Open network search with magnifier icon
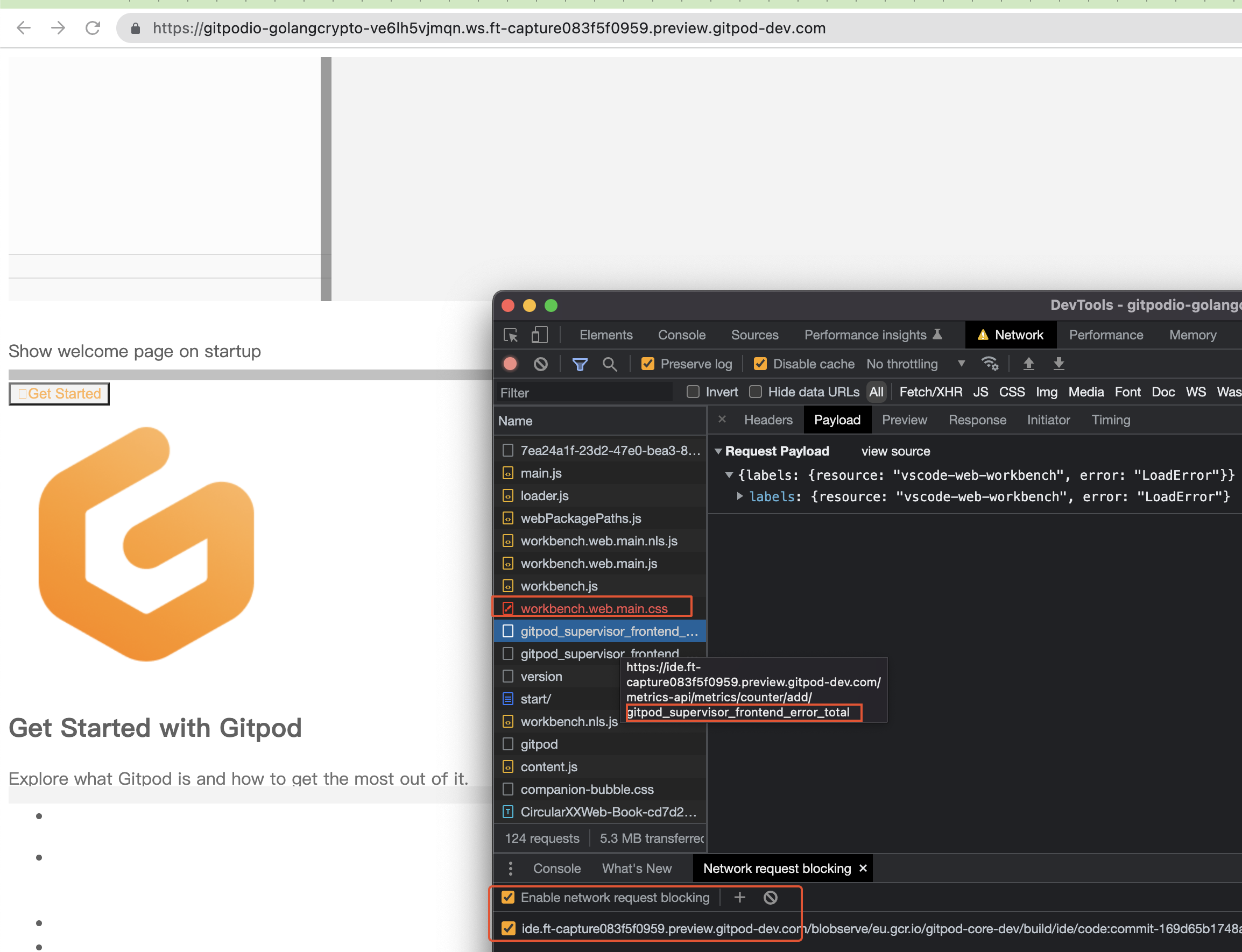The height and width of the screenshot is (952, 1242). point(609,364)
